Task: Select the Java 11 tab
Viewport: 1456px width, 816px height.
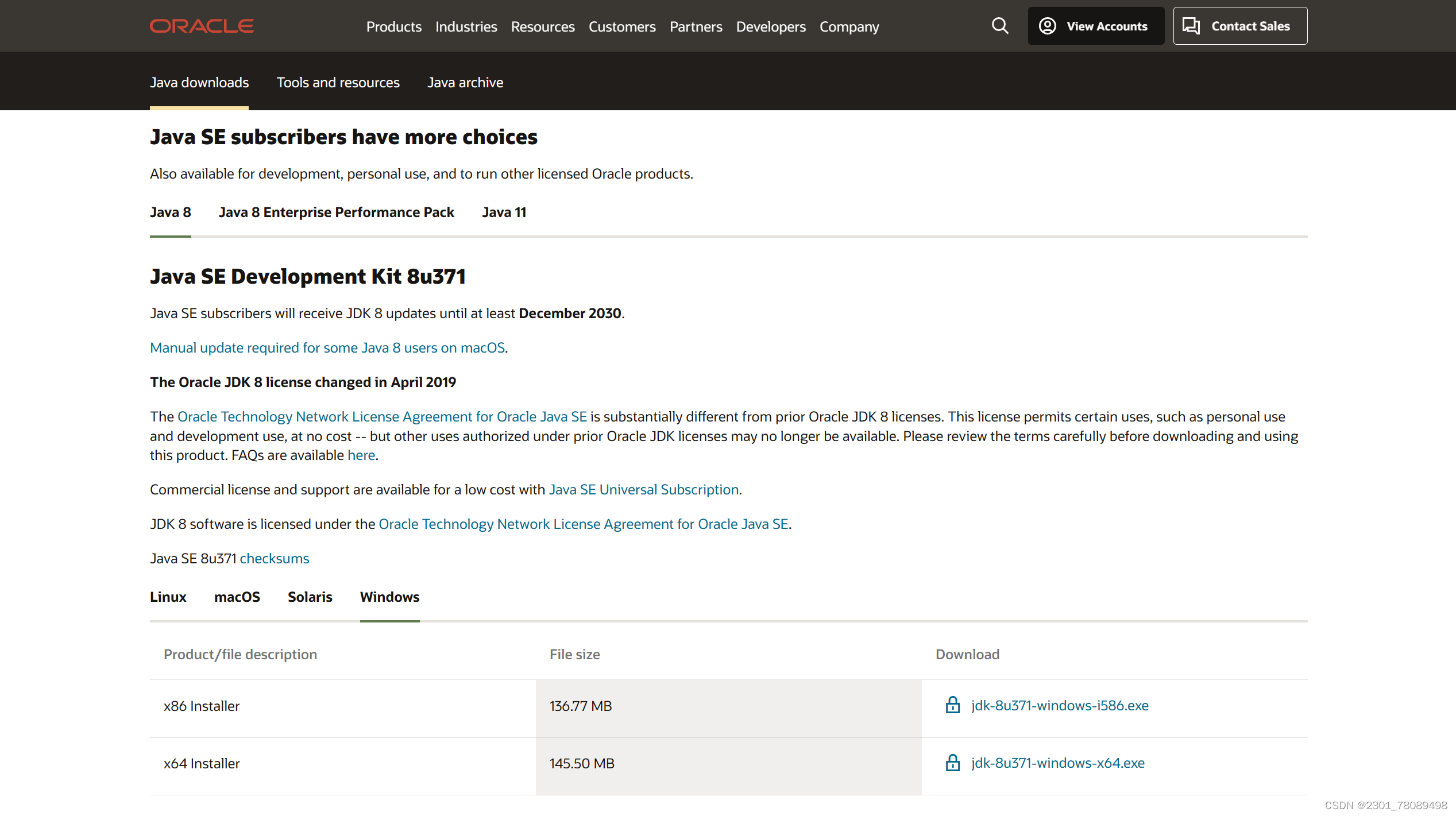Action: 504,212
